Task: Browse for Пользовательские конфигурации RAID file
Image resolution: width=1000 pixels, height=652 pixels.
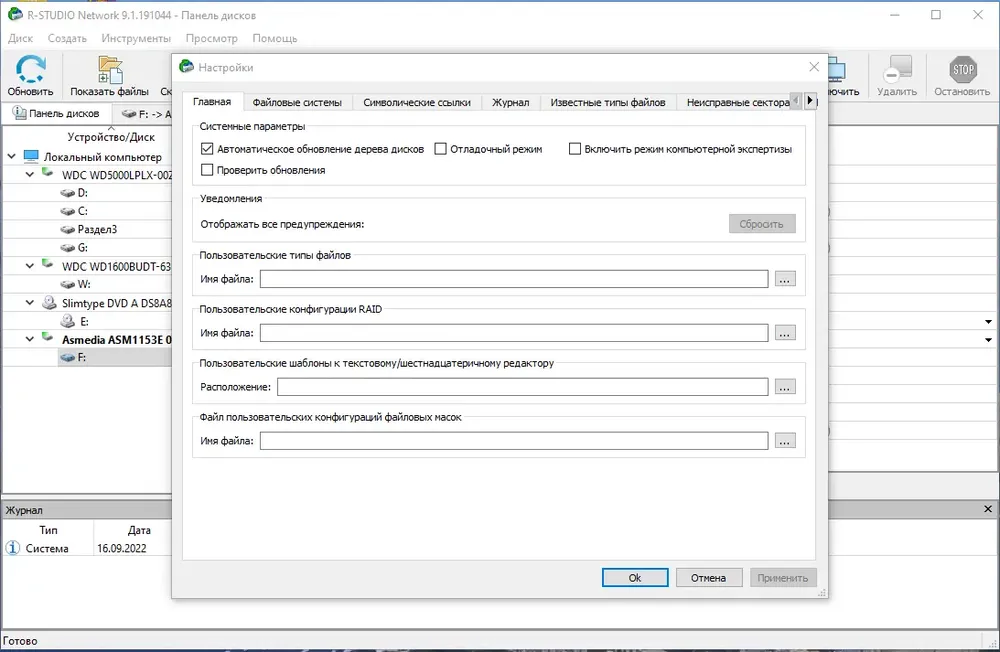Action: point(785,333)
